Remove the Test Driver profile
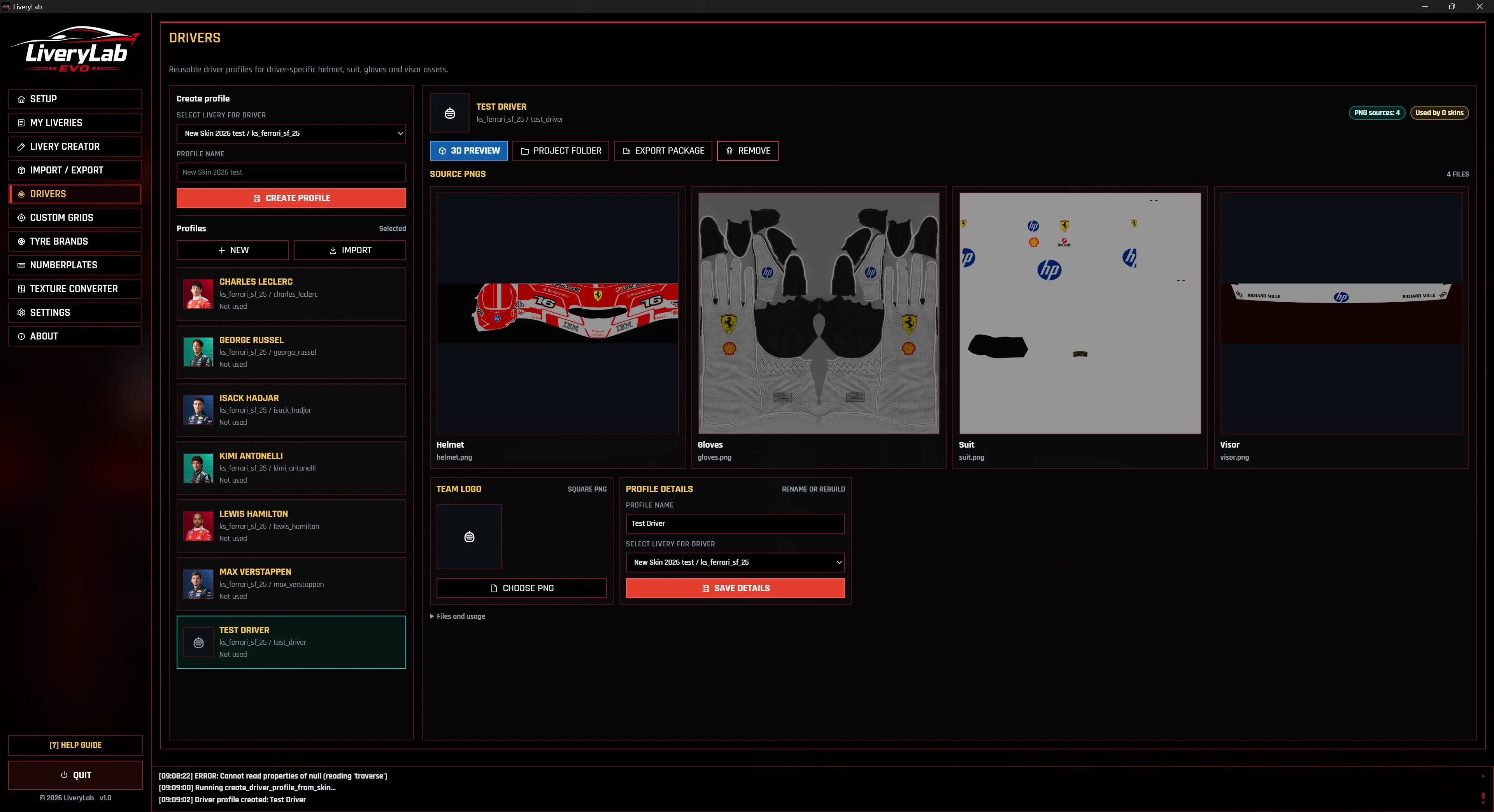Viewport: 1494px width, 812px height. click(x=747, y=150)
